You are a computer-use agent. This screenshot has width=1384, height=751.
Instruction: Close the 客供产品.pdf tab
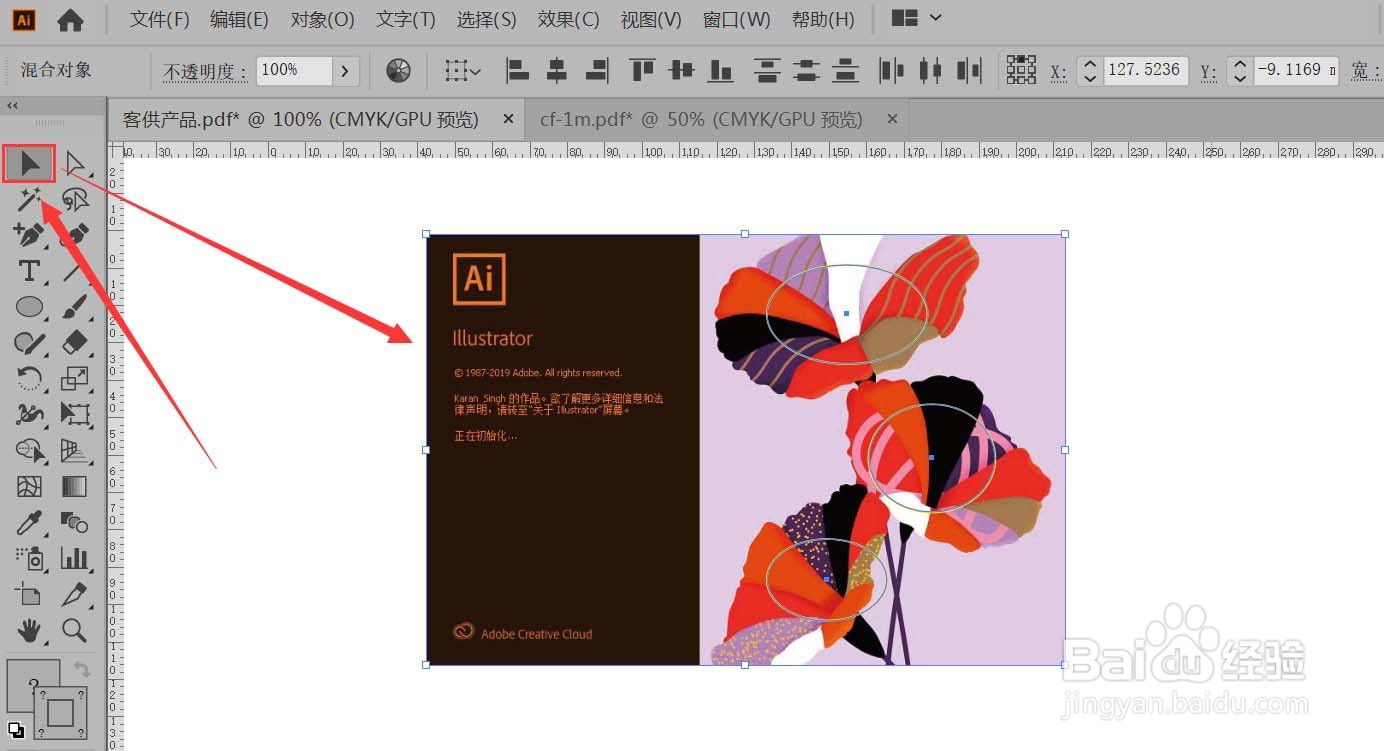coord(508,119)
